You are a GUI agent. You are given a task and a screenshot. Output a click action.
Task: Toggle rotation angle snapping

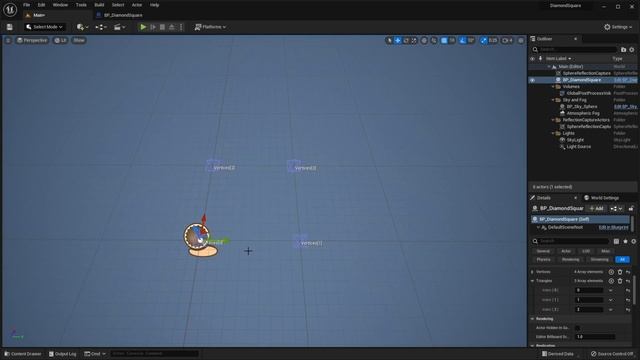point(462,40)
